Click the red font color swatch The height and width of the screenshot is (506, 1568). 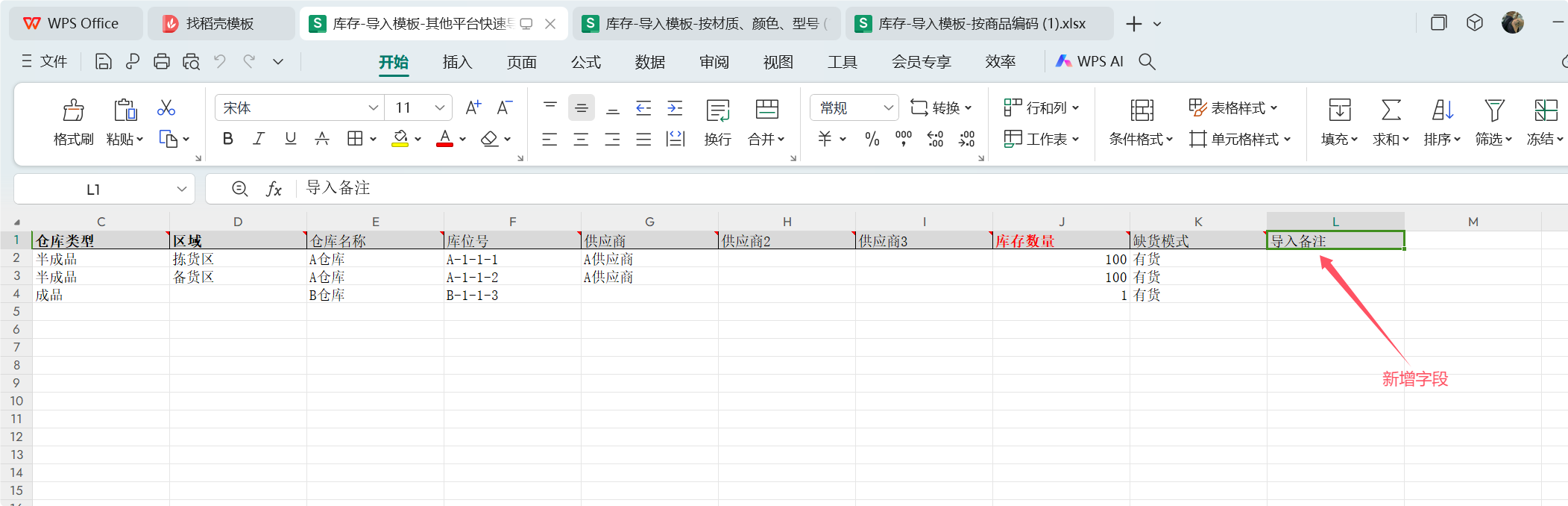pyautogui.click(x=445, y=139)
